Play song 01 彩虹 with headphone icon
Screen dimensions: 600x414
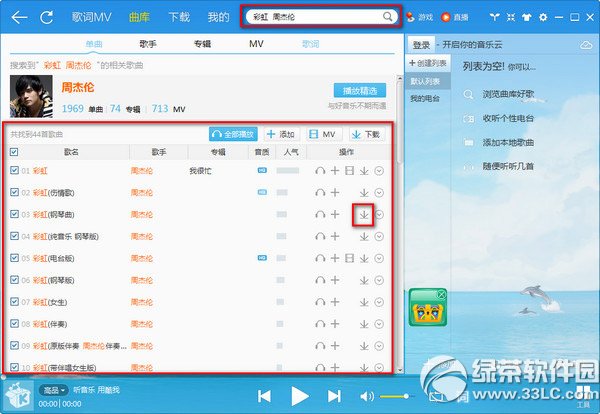(320, 171)
